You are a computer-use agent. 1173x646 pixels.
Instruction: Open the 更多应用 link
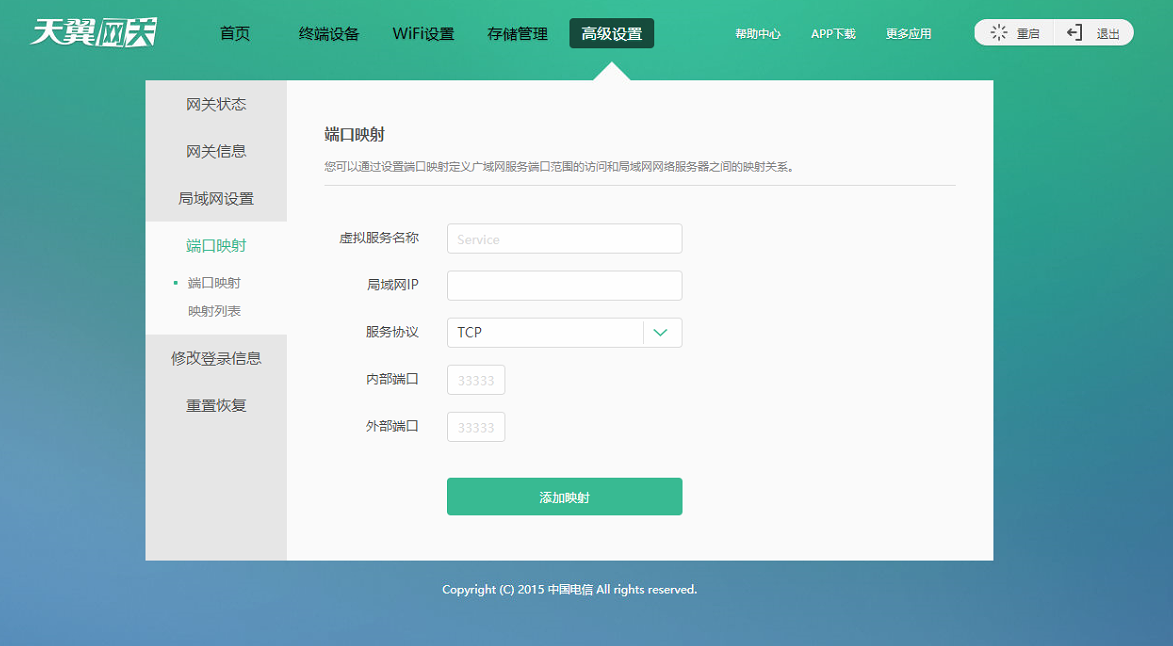point(908,34)
